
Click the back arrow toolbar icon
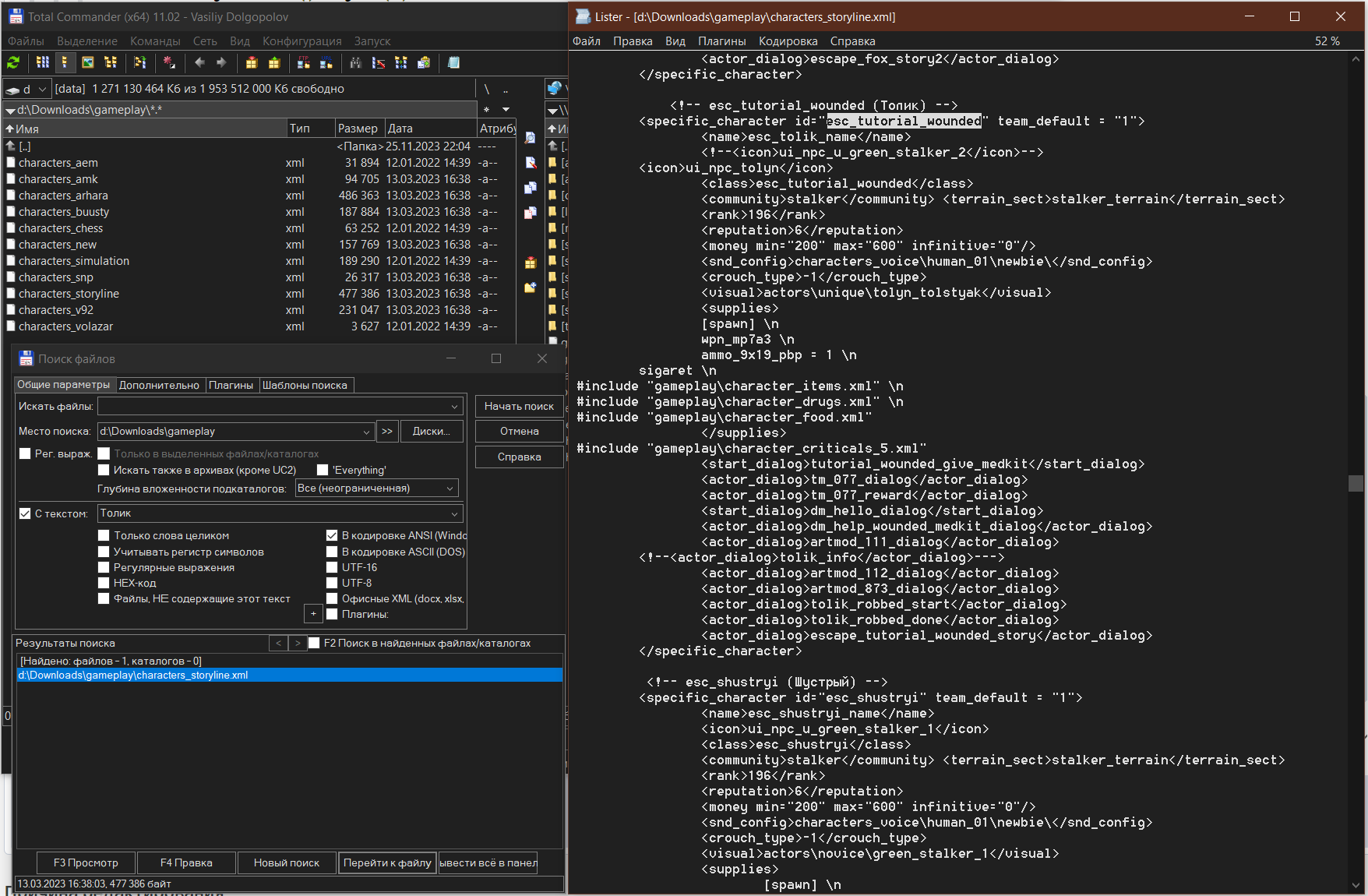(x=199, y=62)
